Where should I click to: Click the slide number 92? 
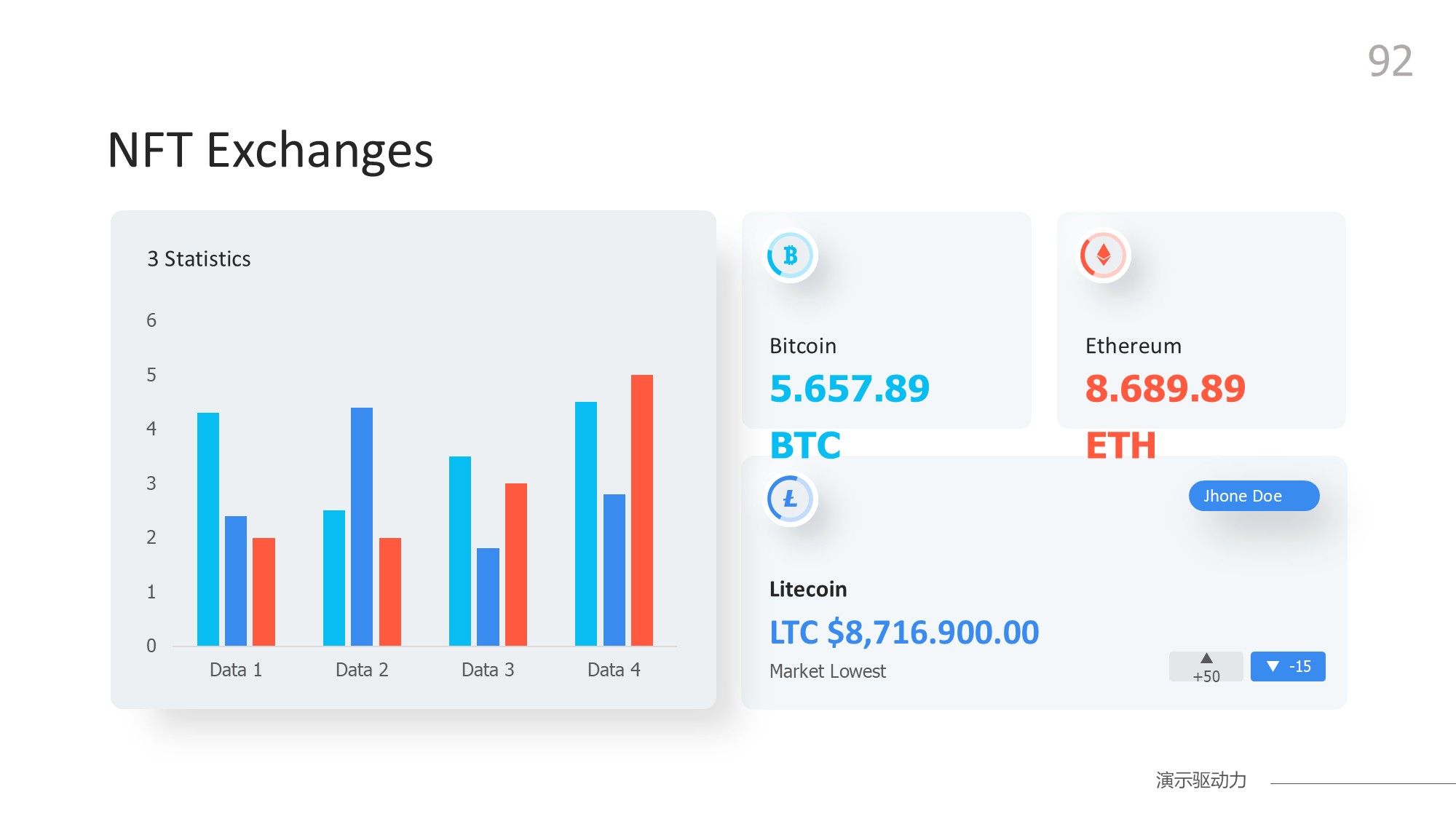[x=1390, y=61]
